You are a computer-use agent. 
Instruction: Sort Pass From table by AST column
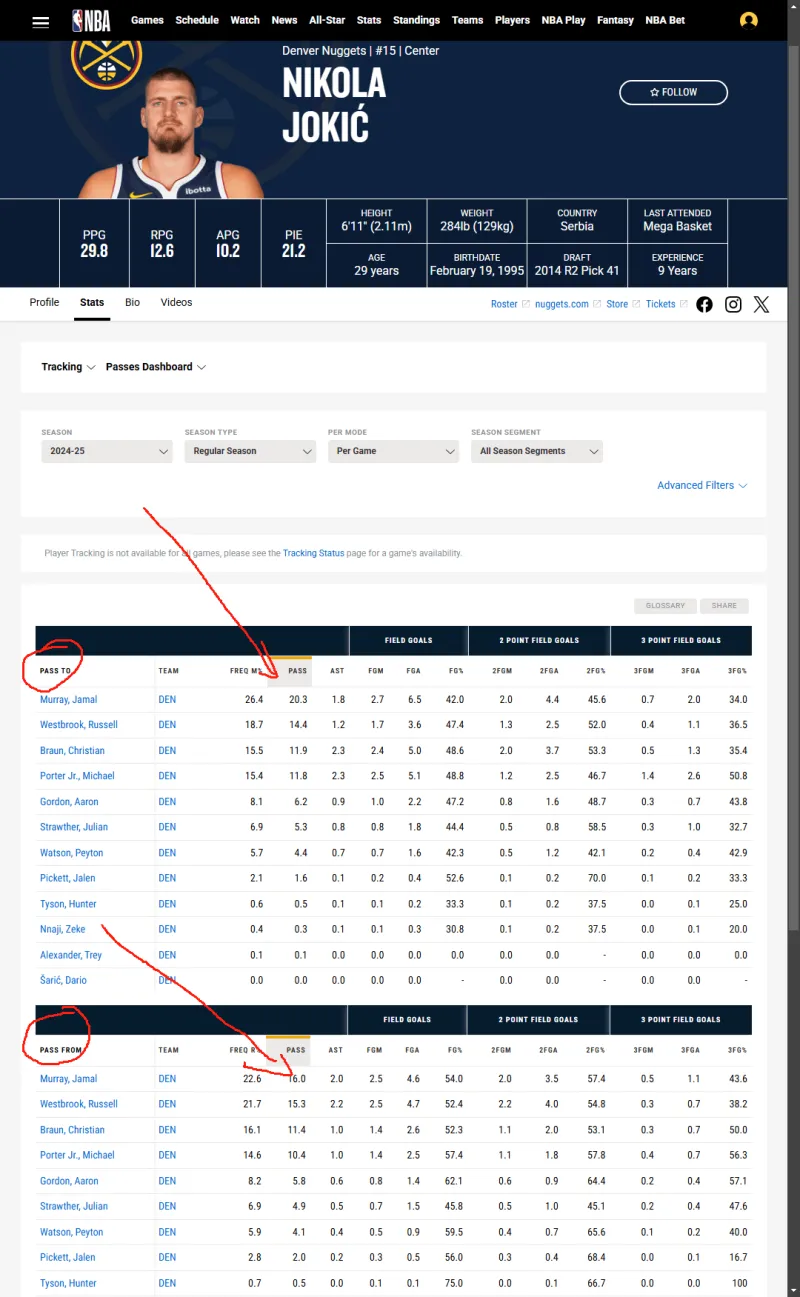(336, 1050)
